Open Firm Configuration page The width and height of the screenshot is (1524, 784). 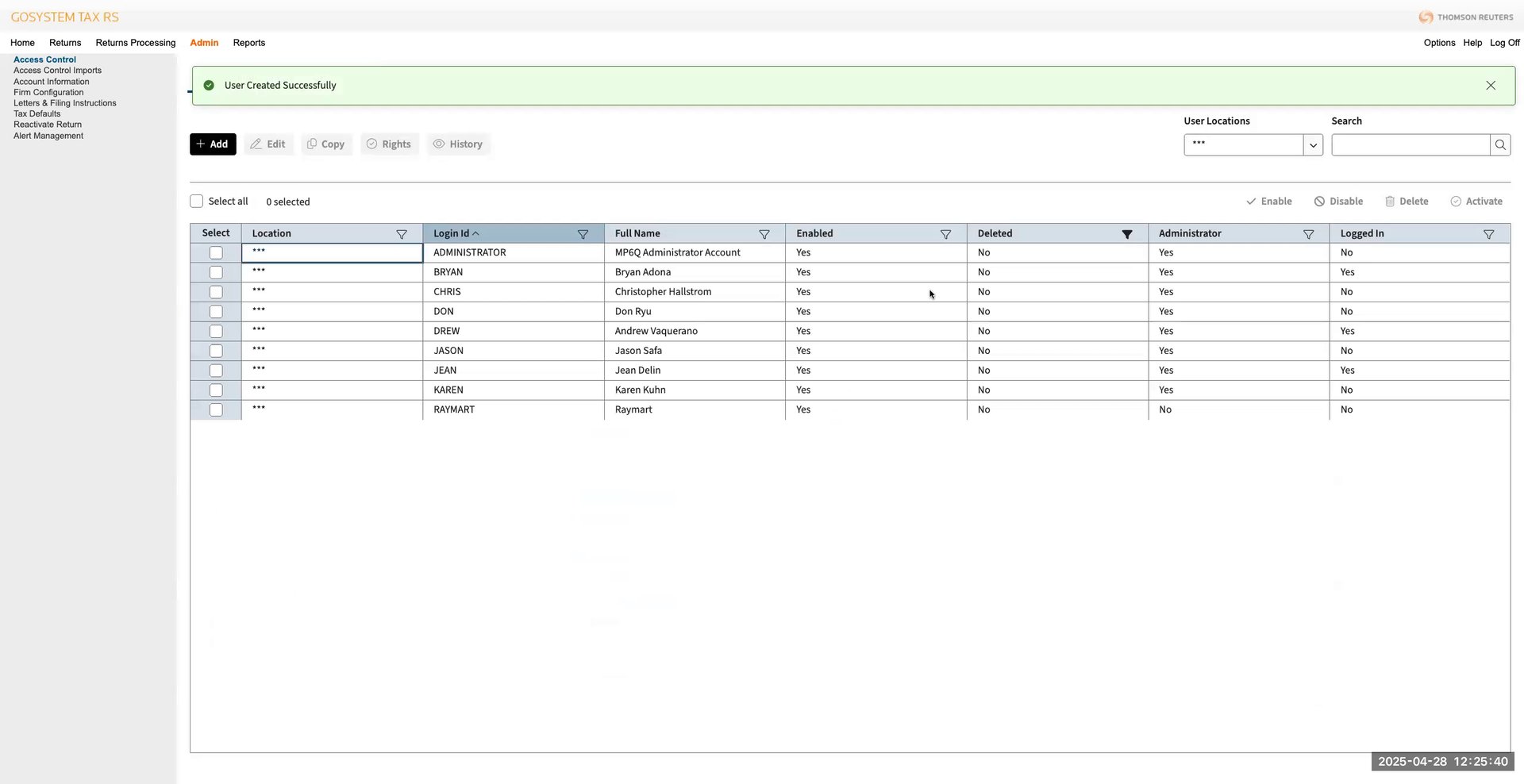coord(48,92)
